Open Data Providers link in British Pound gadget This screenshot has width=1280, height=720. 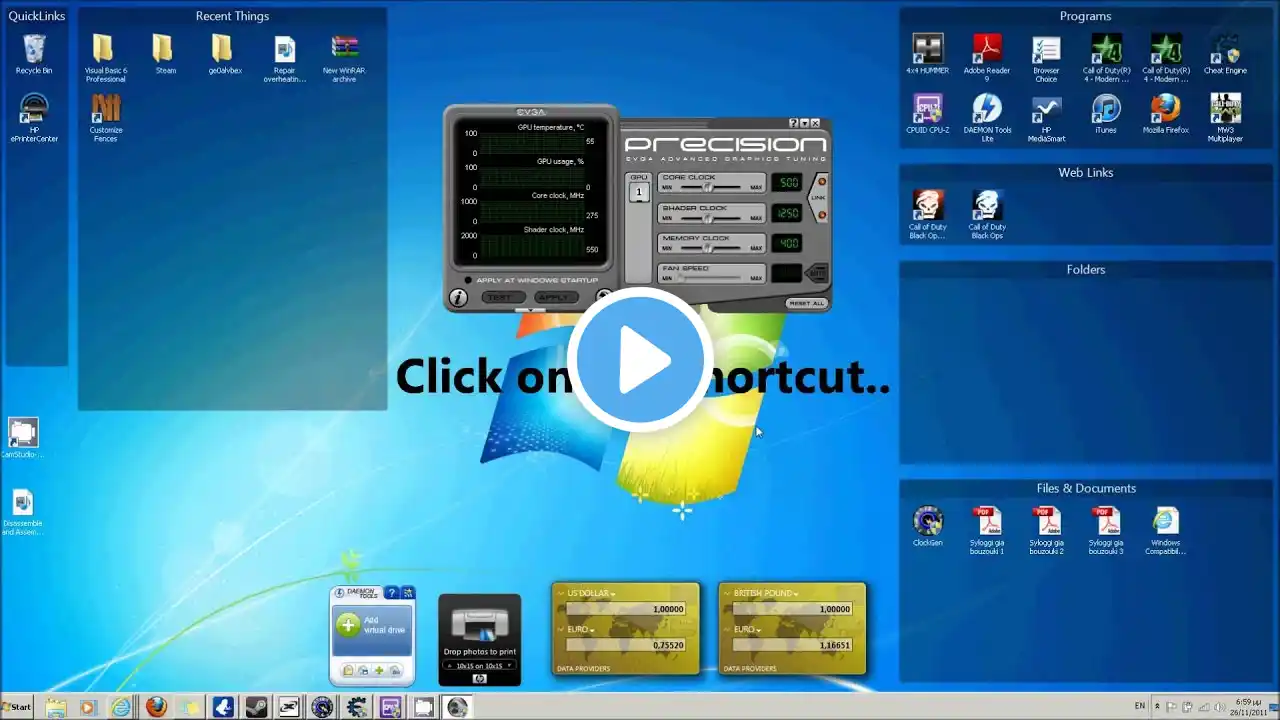[x=751, y=668]
